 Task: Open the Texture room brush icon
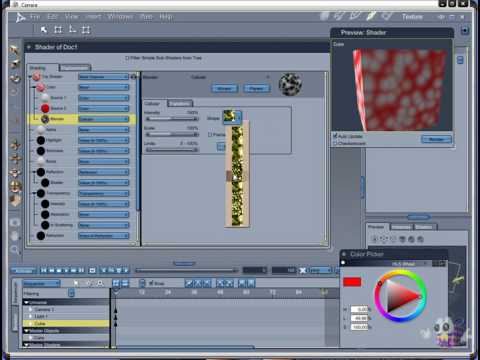(x=372, y=16)
